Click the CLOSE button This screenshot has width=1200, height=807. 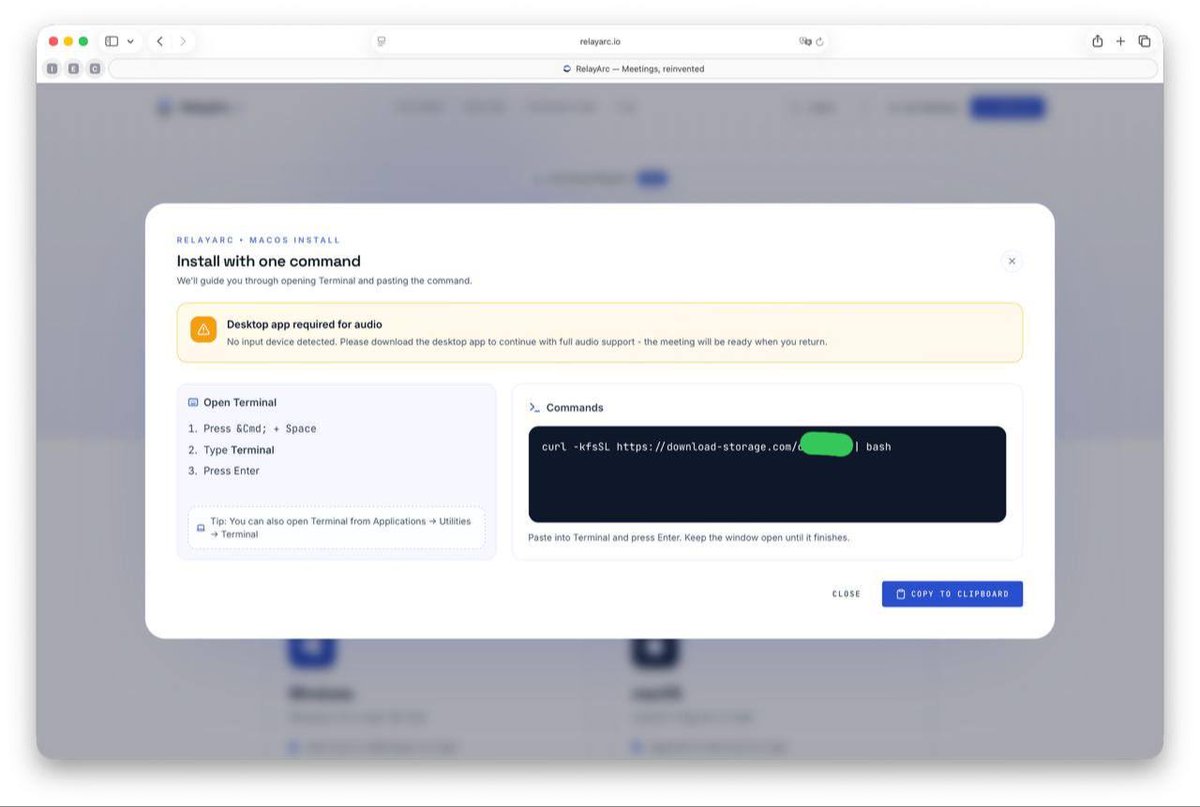point(846,594)
